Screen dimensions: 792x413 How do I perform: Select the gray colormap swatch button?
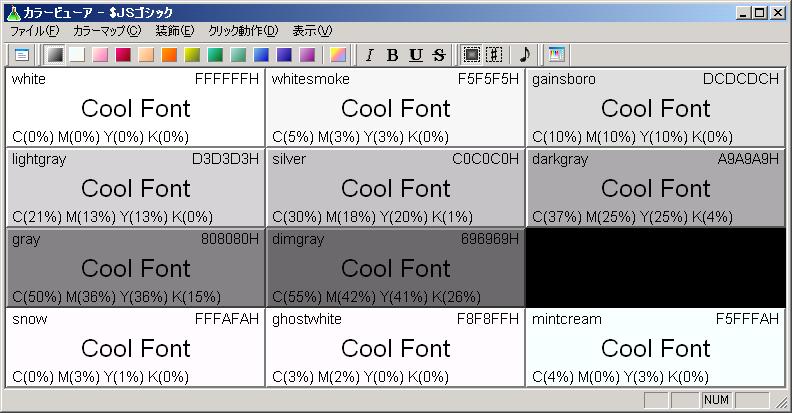click(55, 55)
